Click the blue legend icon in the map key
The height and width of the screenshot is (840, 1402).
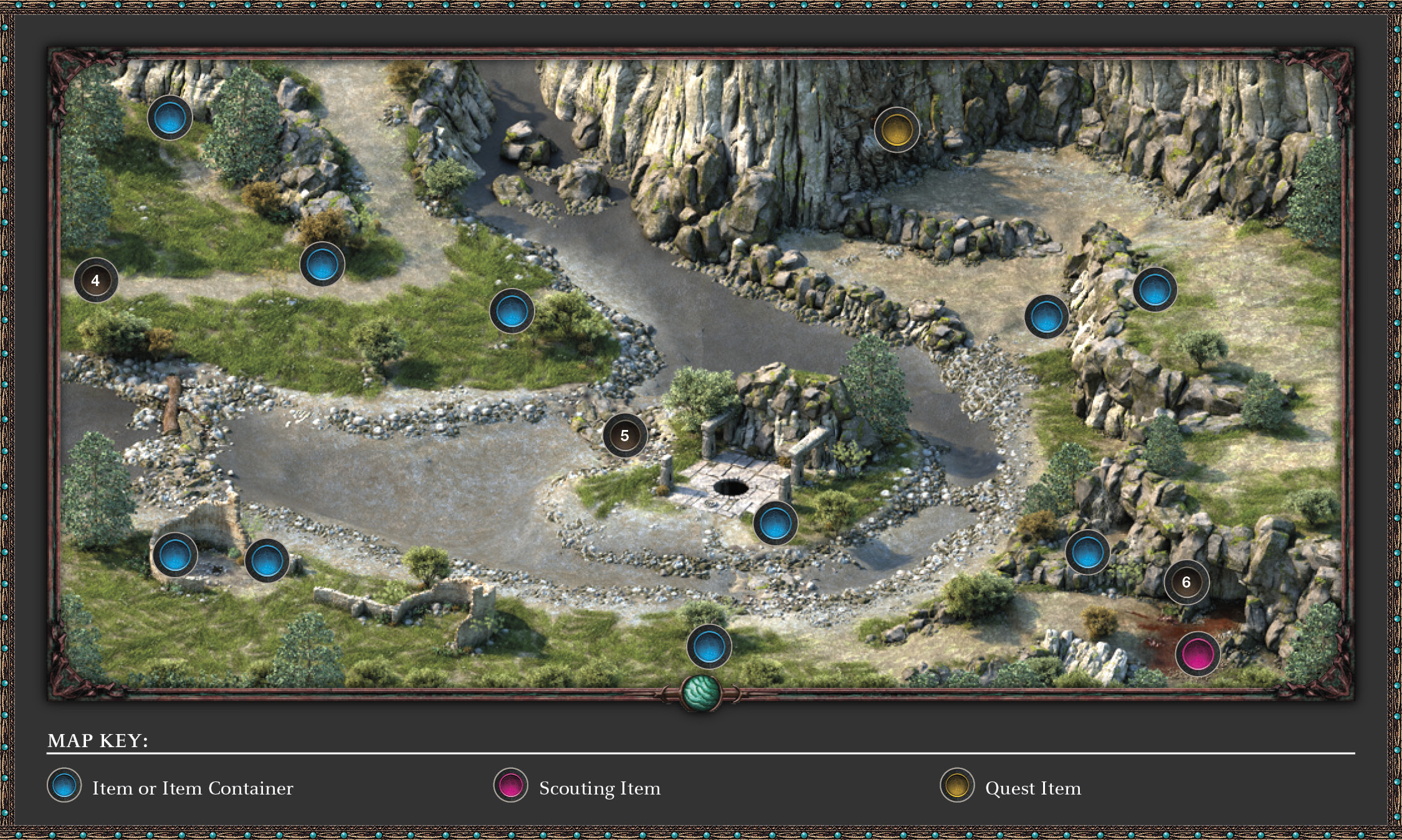pyautogui.click(x=64, y=785)
